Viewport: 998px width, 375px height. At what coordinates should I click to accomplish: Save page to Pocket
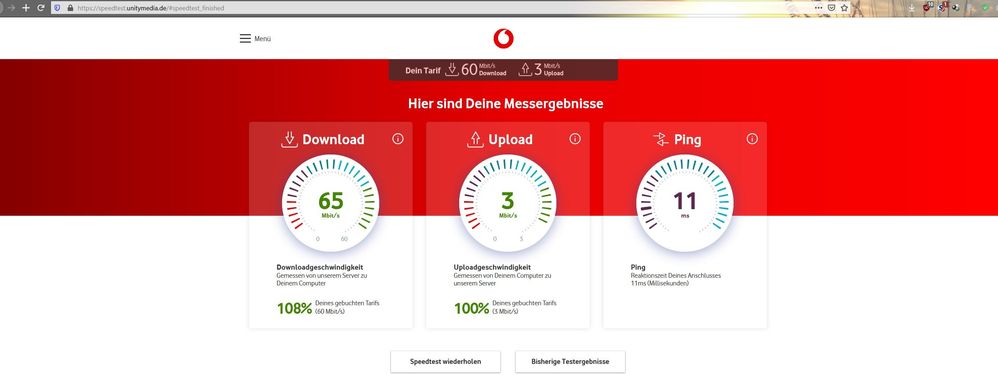[831, 8]
